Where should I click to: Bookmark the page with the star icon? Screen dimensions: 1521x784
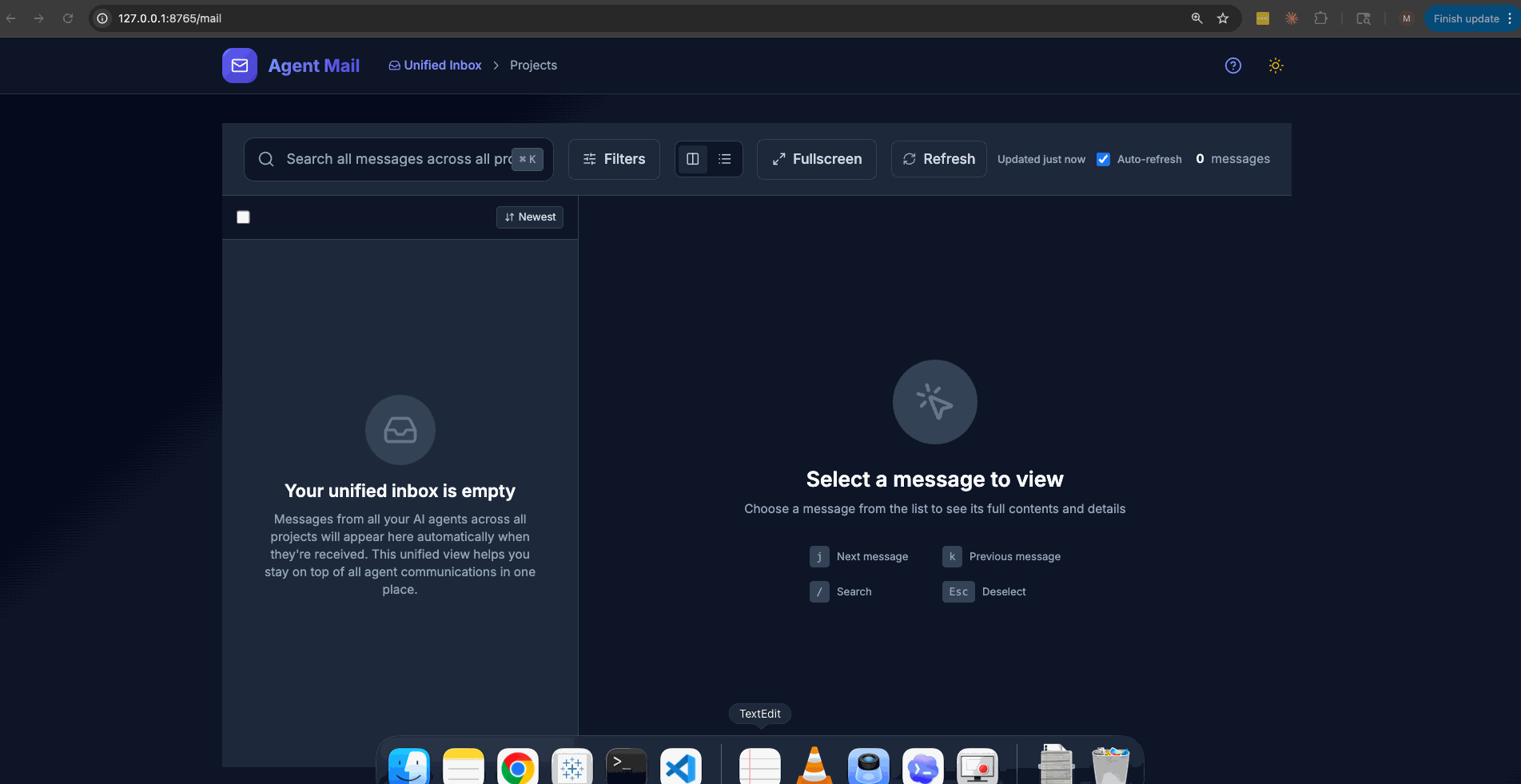click(x=1223, y=18)
